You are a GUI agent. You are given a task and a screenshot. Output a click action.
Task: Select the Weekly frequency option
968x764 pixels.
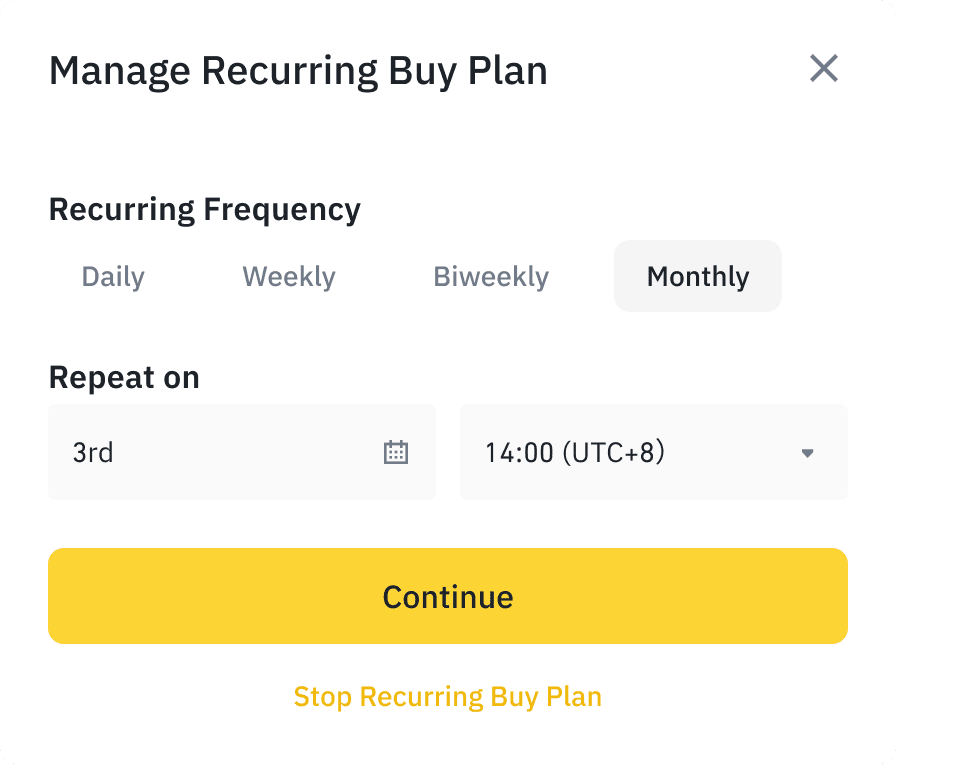[x=288, y=276]
